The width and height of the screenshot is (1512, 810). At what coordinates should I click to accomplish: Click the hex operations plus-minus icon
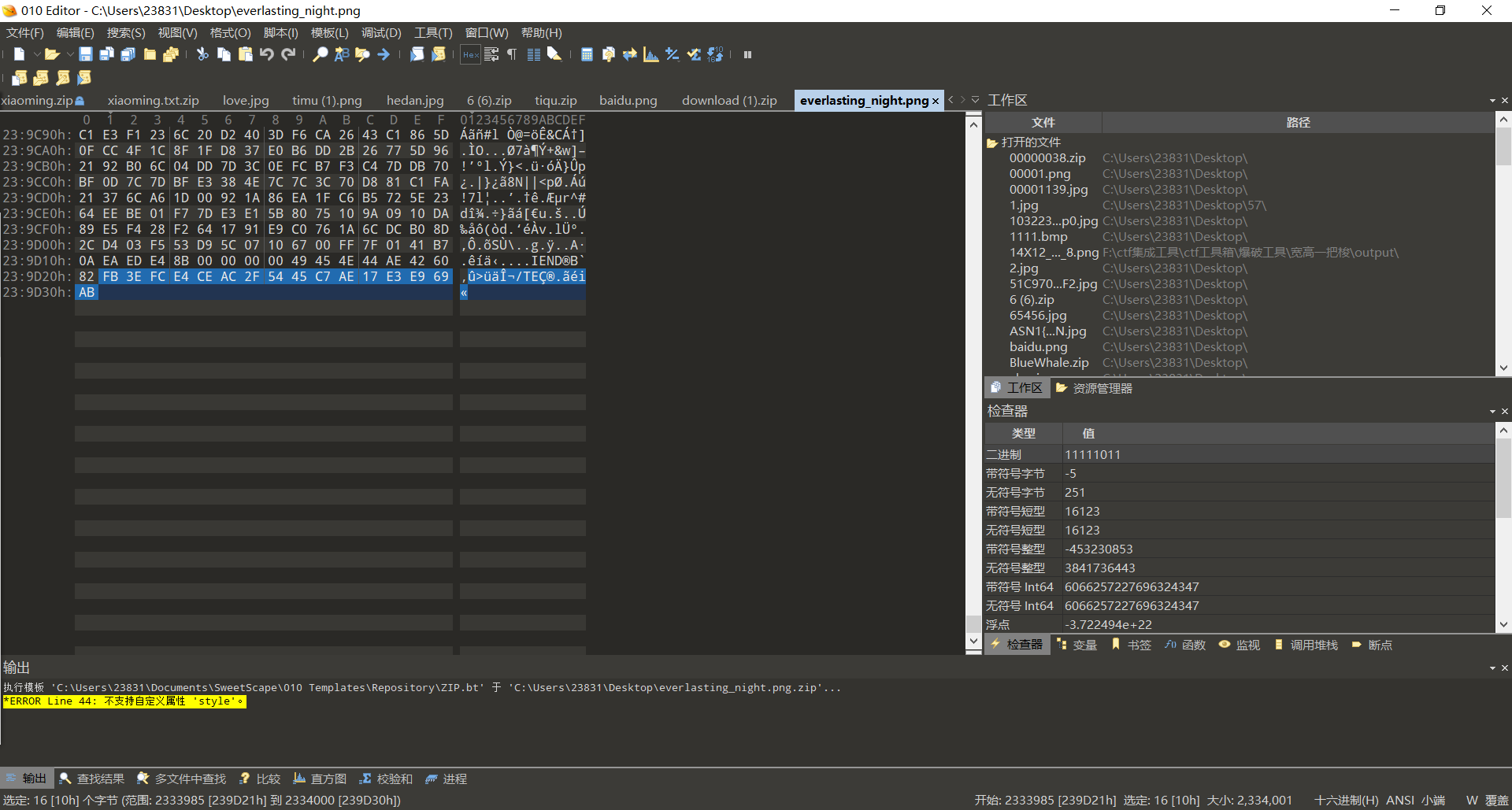pyautogui.click(x=672, y=54)
